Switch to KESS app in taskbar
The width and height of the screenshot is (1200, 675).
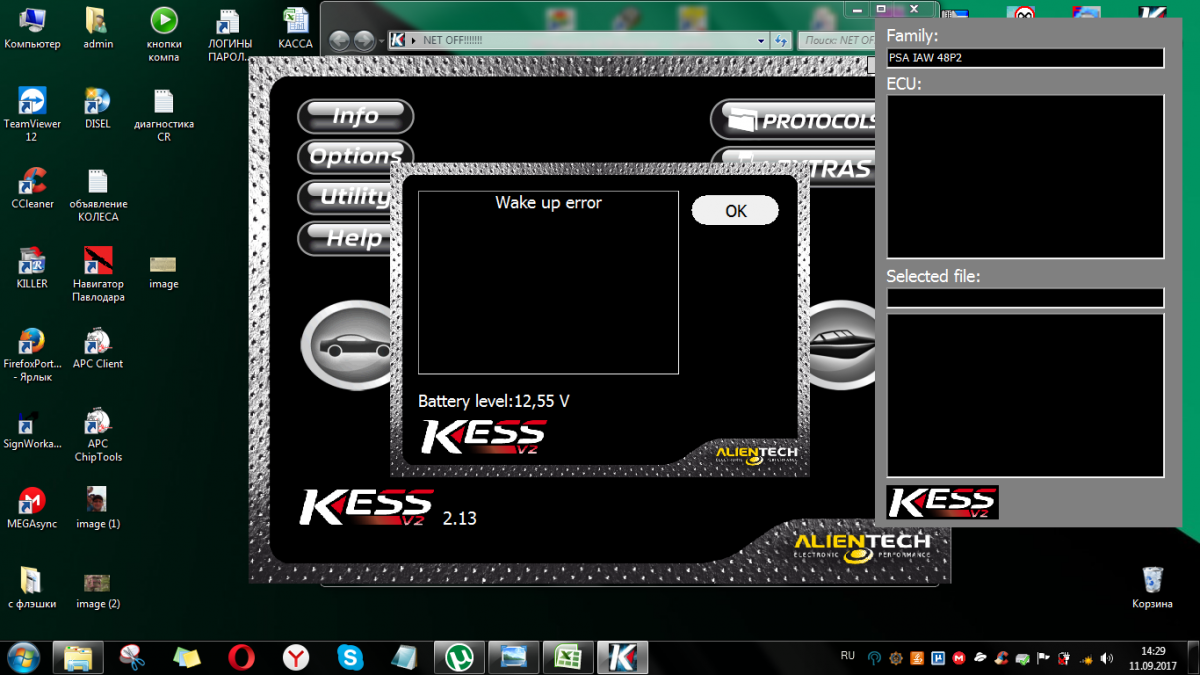coord(622,657)
